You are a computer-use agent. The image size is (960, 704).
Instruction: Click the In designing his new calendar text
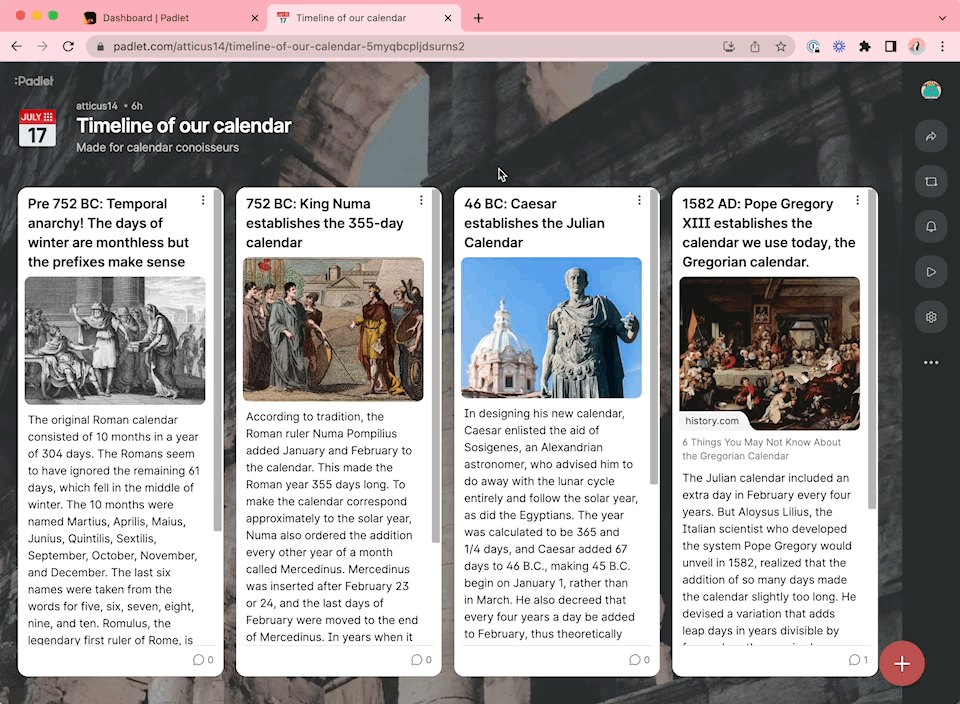tap(551, 523)
